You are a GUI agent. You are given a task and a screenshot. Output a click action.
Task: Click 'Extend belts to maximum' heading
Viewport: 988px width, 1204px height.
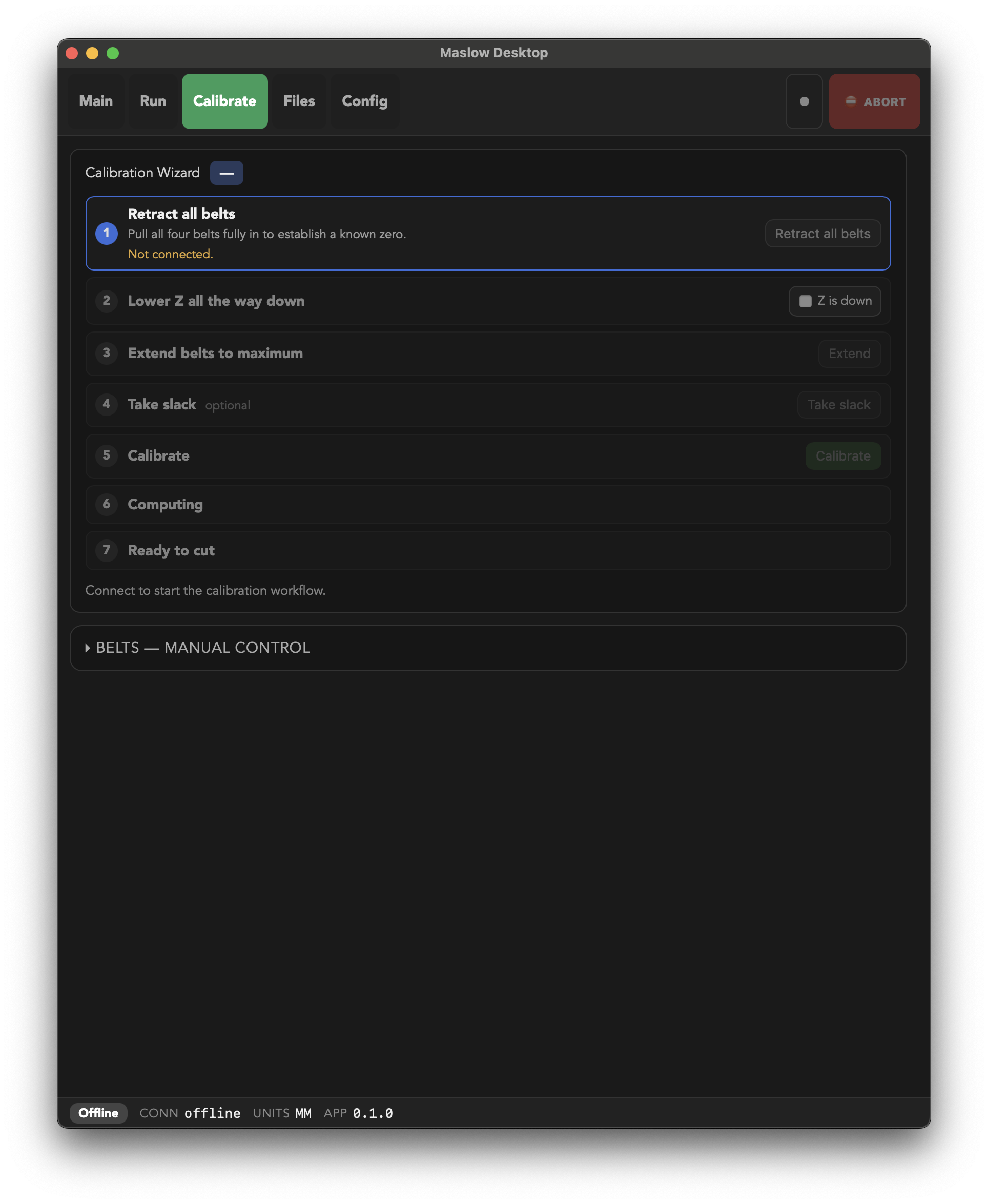(215, 354)
